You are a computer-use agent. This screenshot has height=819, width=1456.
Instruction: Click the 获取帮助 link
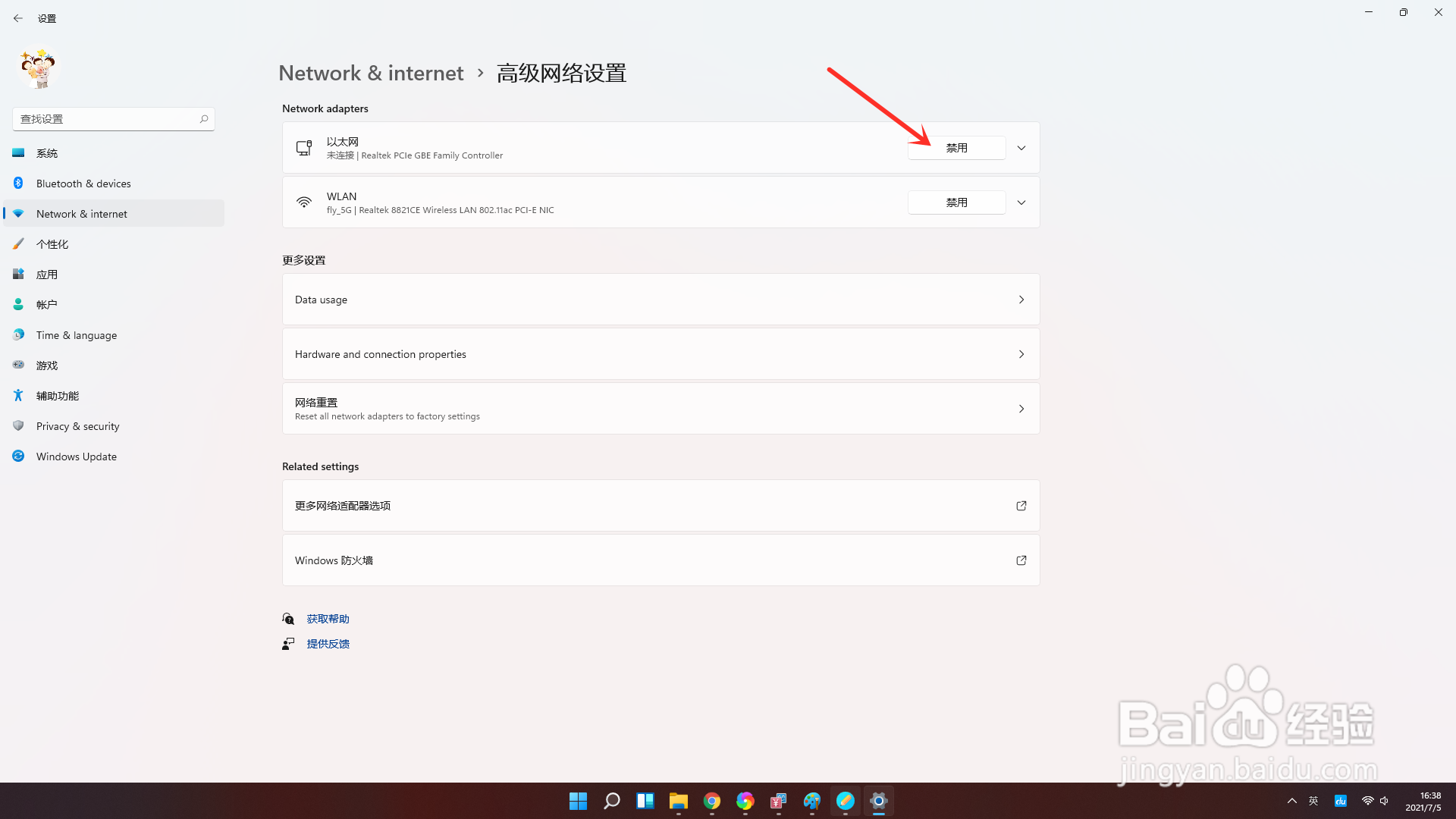(x=328, y=619)
